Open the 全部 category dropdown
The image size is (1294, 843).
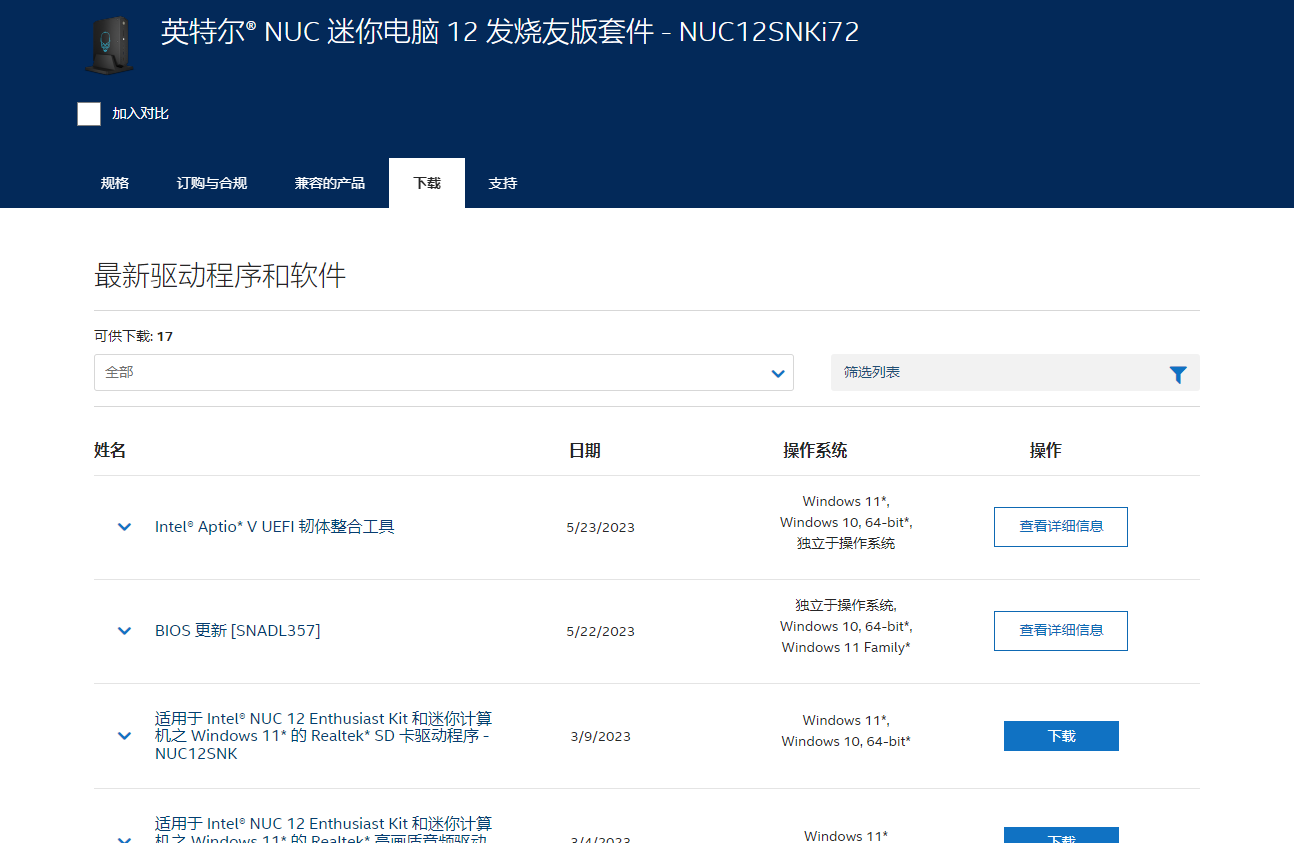click(x=444, y=372)
